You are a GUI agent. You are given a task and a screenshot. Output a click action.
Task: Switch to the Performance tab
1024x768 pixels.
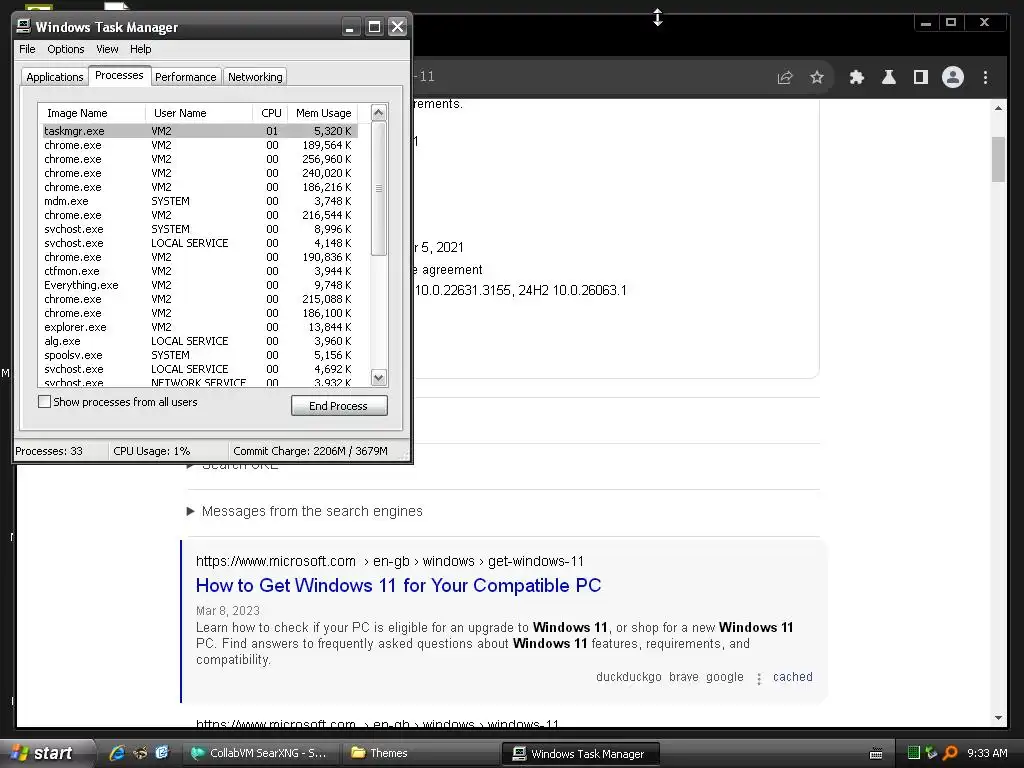tap(185, 76)
